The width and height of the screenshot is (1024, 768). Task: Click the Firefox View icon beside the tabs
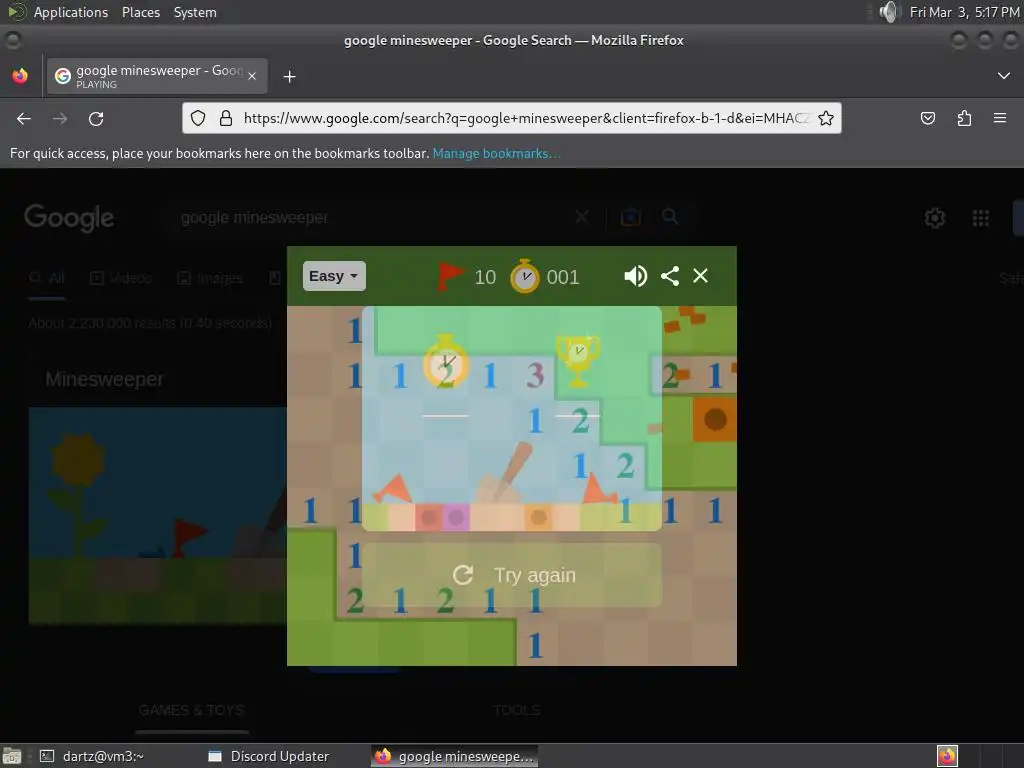pos(20,76)
